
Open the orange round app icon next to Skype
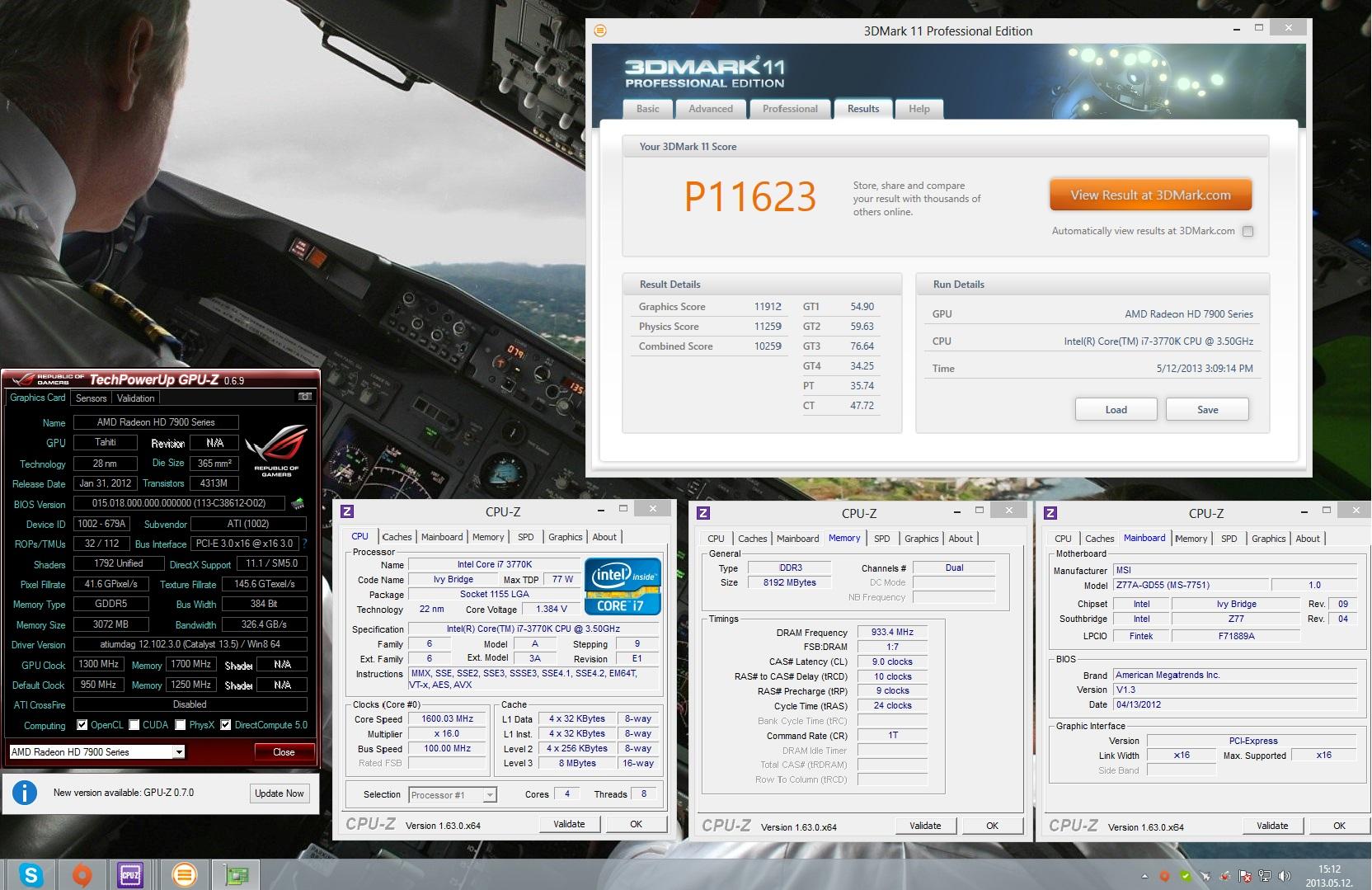tap(82, 874)
